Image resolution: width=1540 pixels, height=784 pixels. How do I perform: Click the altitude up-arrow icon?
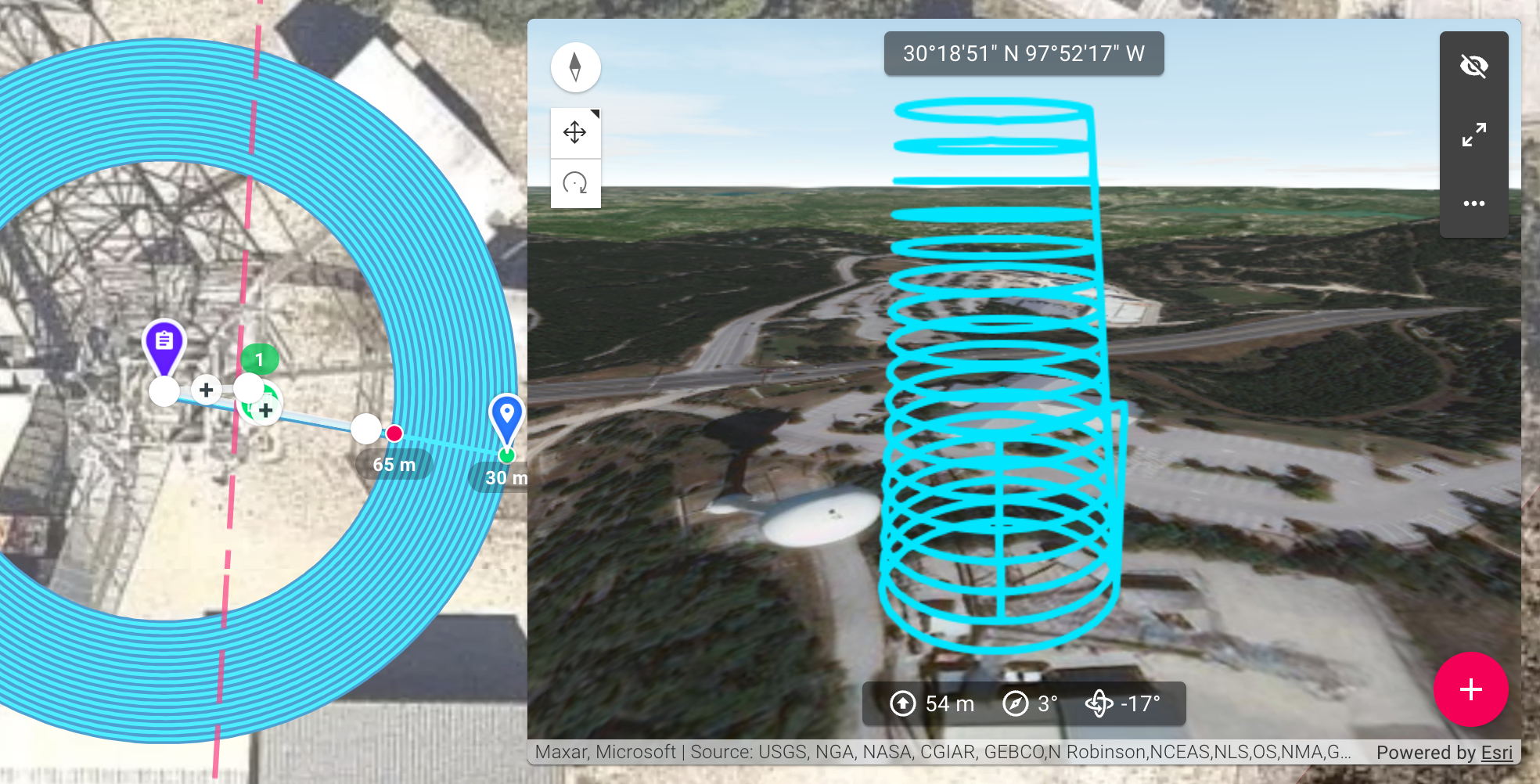(x=902, y=703)
